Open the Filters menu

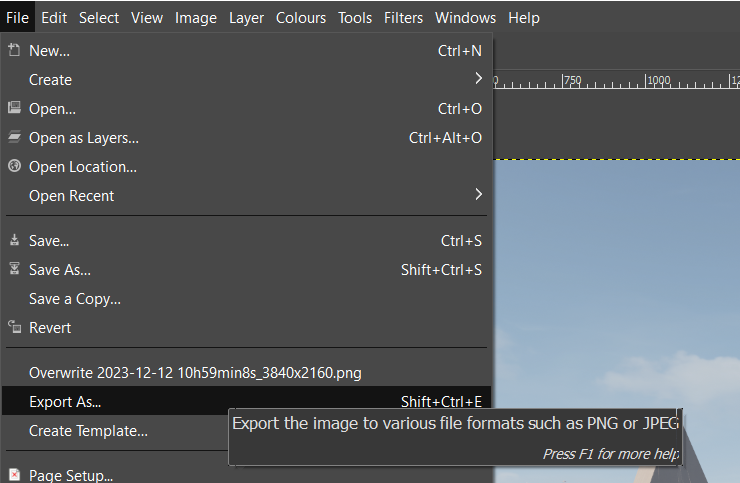click(403, 17)
